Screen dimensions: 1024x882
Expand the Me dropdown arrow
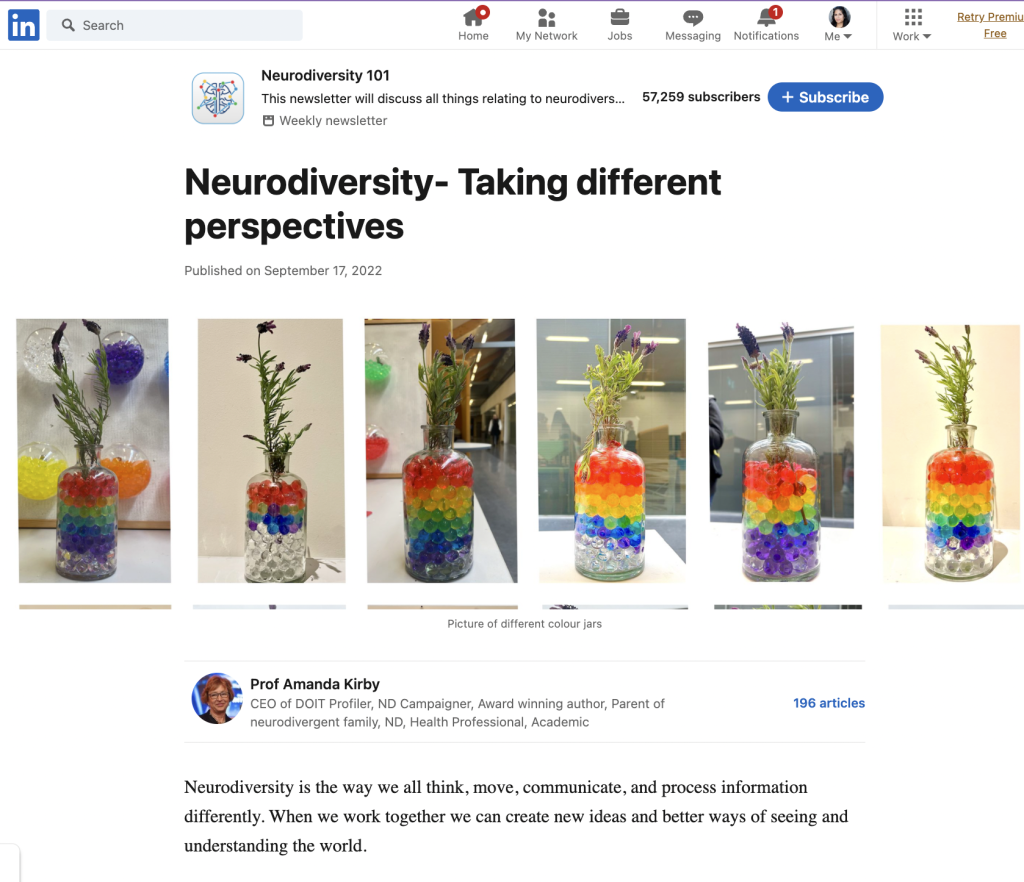pos(848,37)
